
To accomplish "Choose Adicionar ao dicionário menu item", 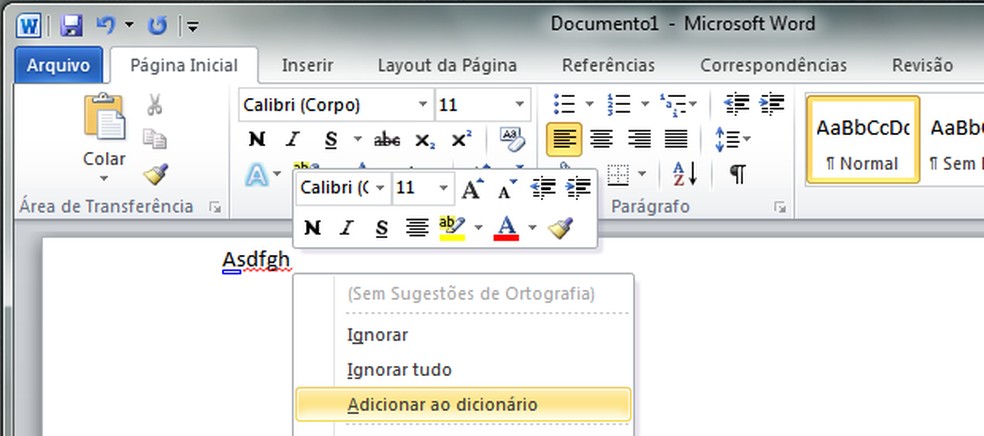I will coord(463,405).
